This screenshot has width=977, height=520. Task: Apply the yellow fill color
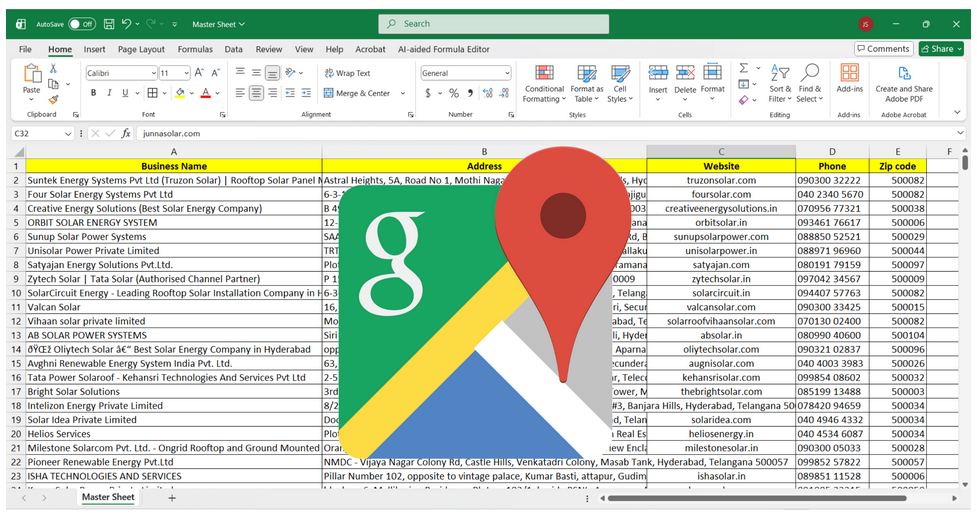pyautogui.click(x=180, y=93)
